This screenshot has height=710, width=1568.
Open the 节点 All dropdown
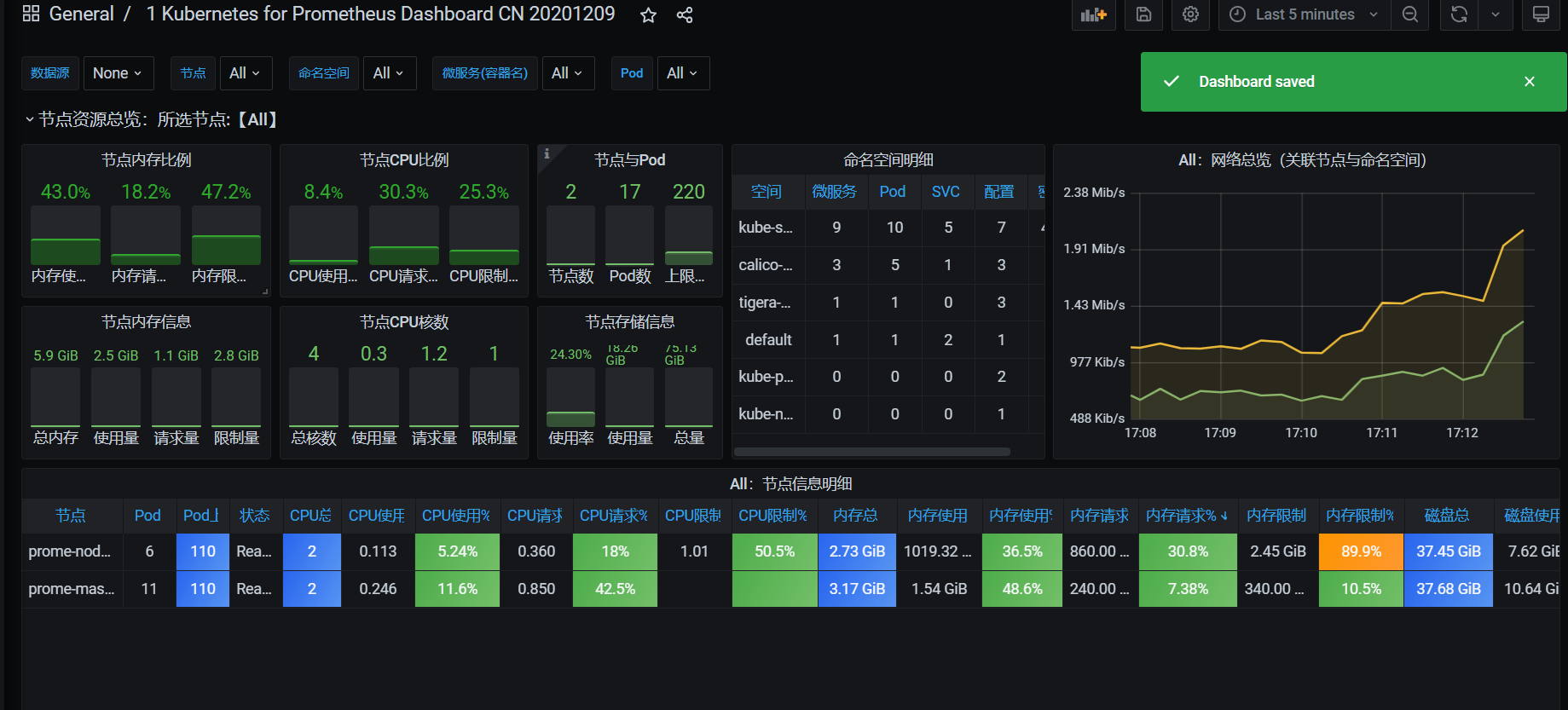(x=246, y=73)
